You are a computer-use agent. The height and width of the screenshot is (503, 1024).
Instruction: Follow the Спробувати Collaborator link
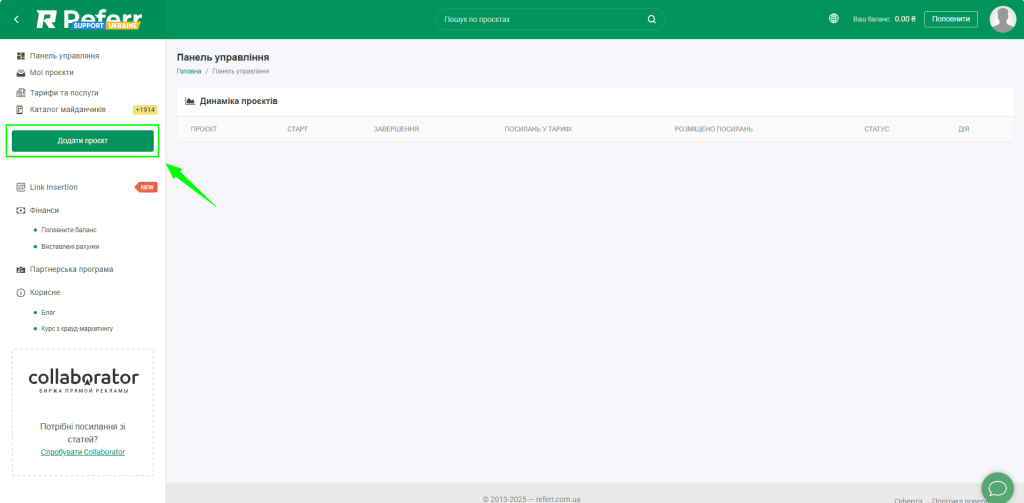click(x=83, y=452)
